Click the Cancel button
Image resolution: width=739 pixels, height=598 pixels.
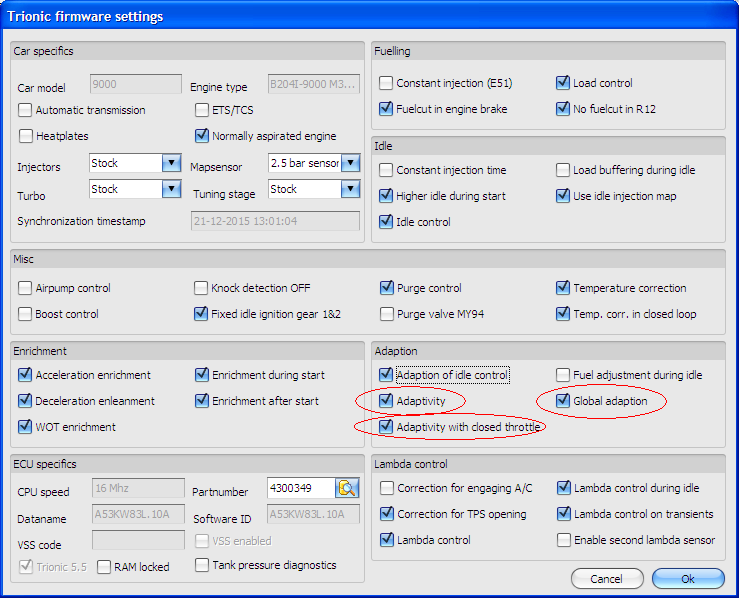[x=607, y=579]
